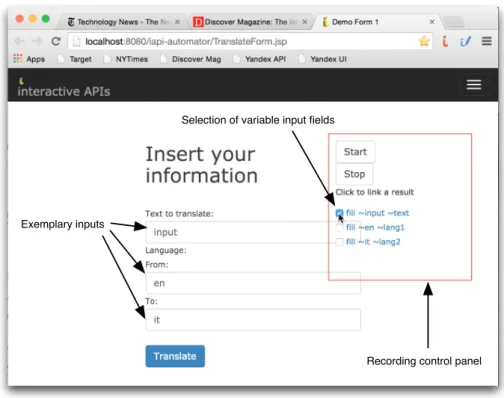The image size is (504, 398).
Task: Open a new tab button
Action: click(x=454, y=22)
